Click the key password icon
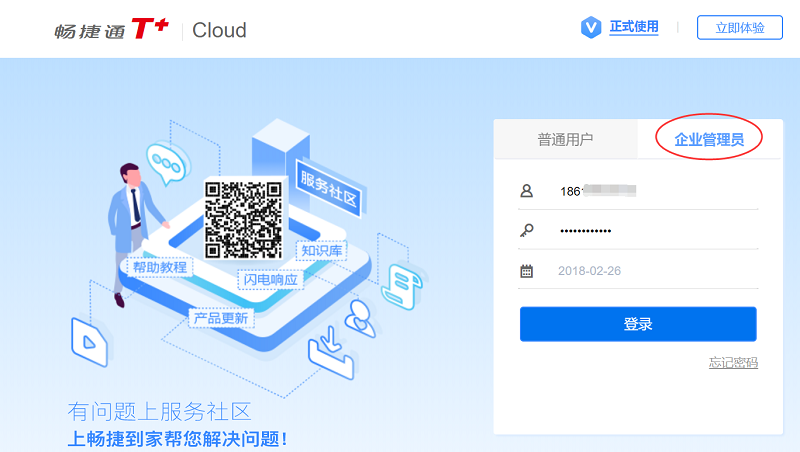This screenshot has width=800, height=452. coord(527,231)
